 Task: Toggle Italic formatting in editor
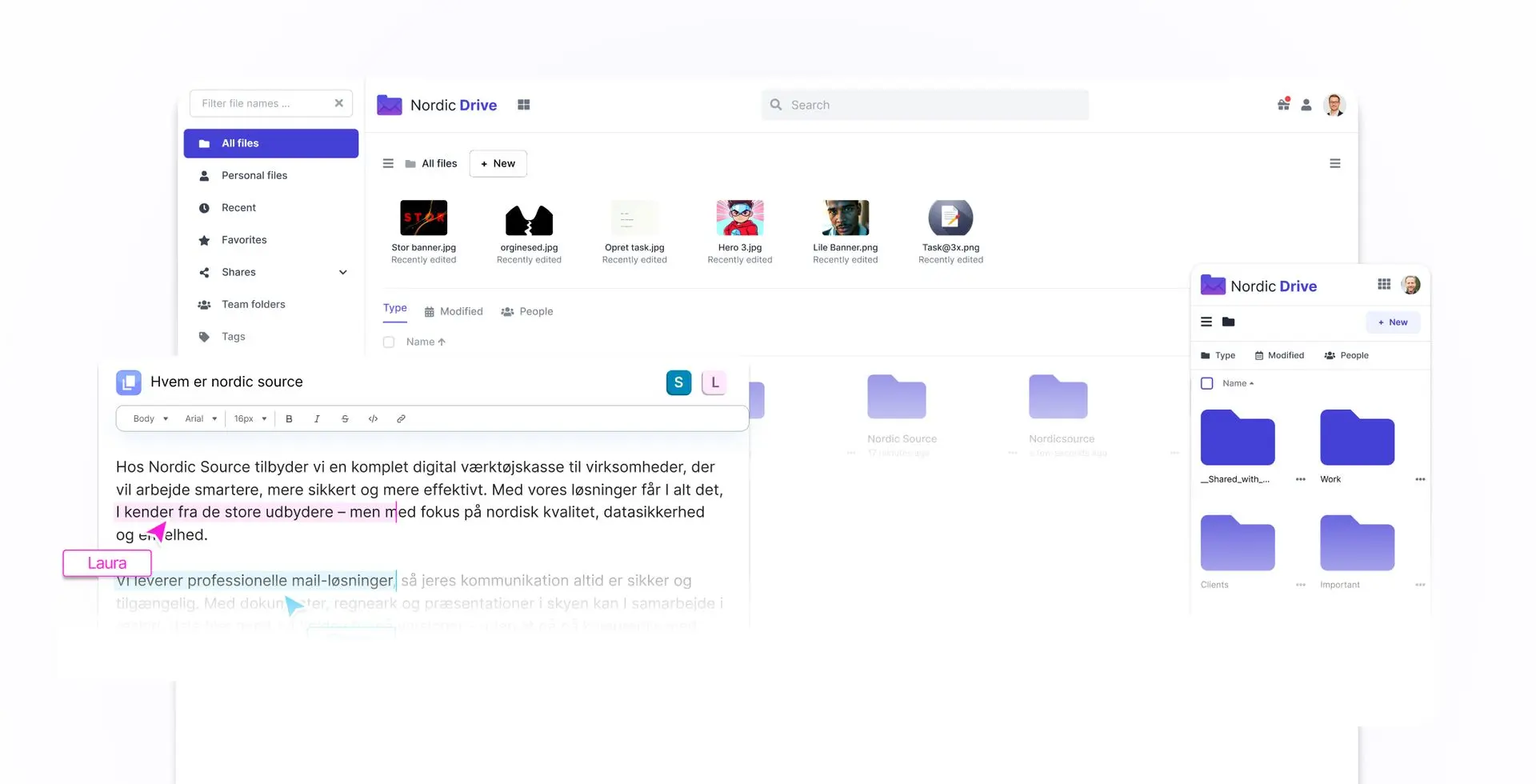(317, 418)
